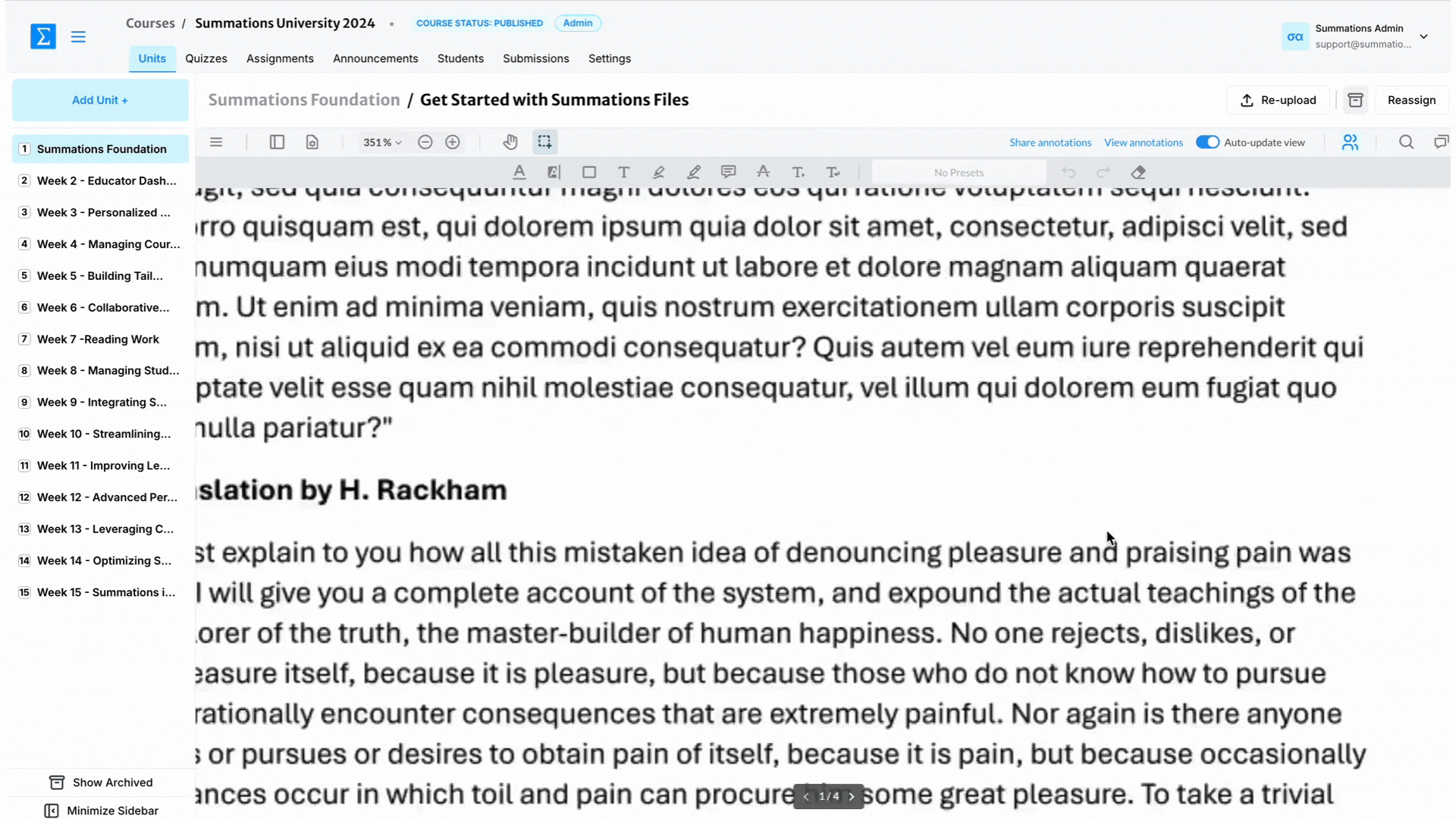Open the zoom level dropdown at 351%

pos(383,142)
